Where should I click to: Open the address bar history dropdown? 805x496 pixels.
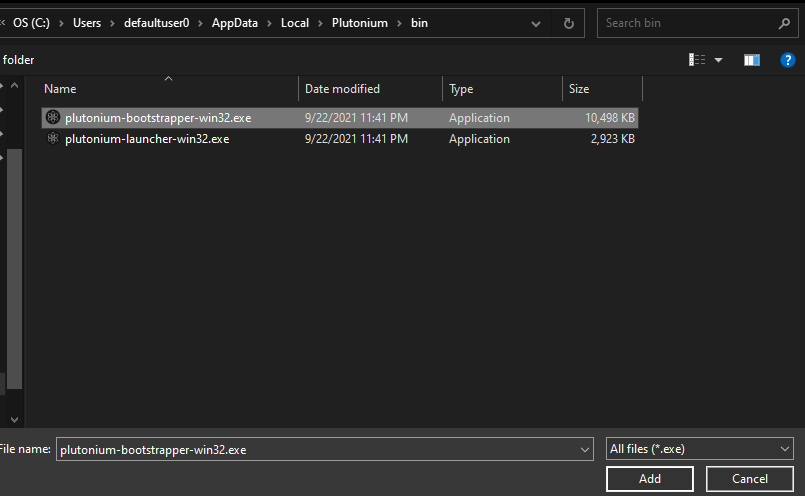coord(537,23)
